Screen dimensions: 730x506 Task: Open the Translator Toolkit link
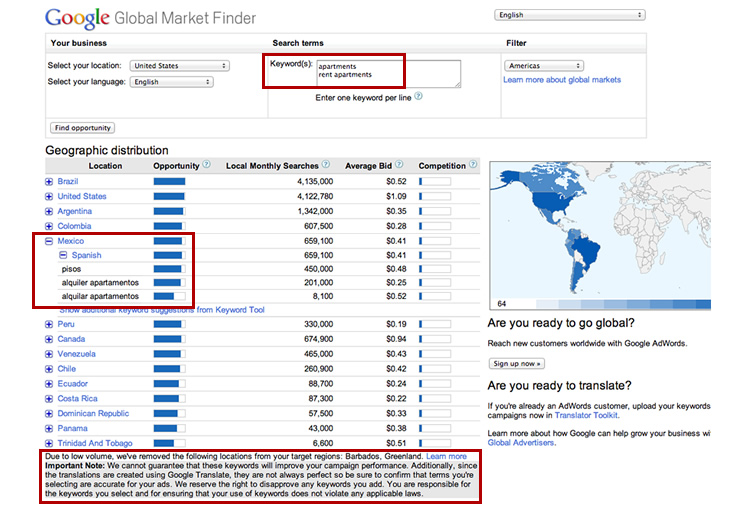[x=586, y=415]
